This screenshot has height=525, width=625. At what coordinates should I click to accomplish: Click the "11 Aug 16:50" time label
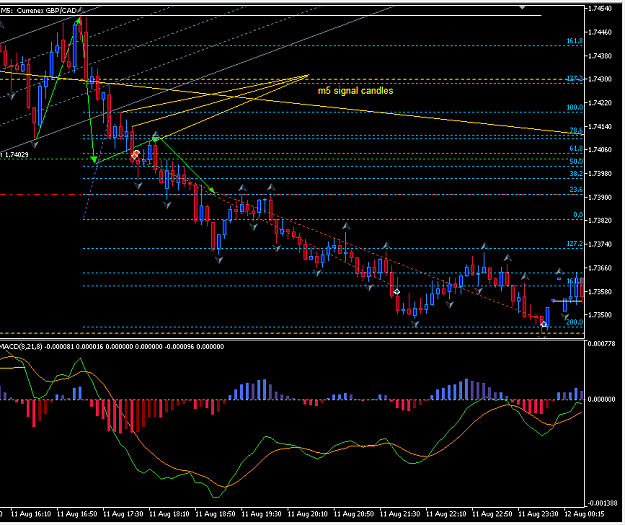pos(77,514)
